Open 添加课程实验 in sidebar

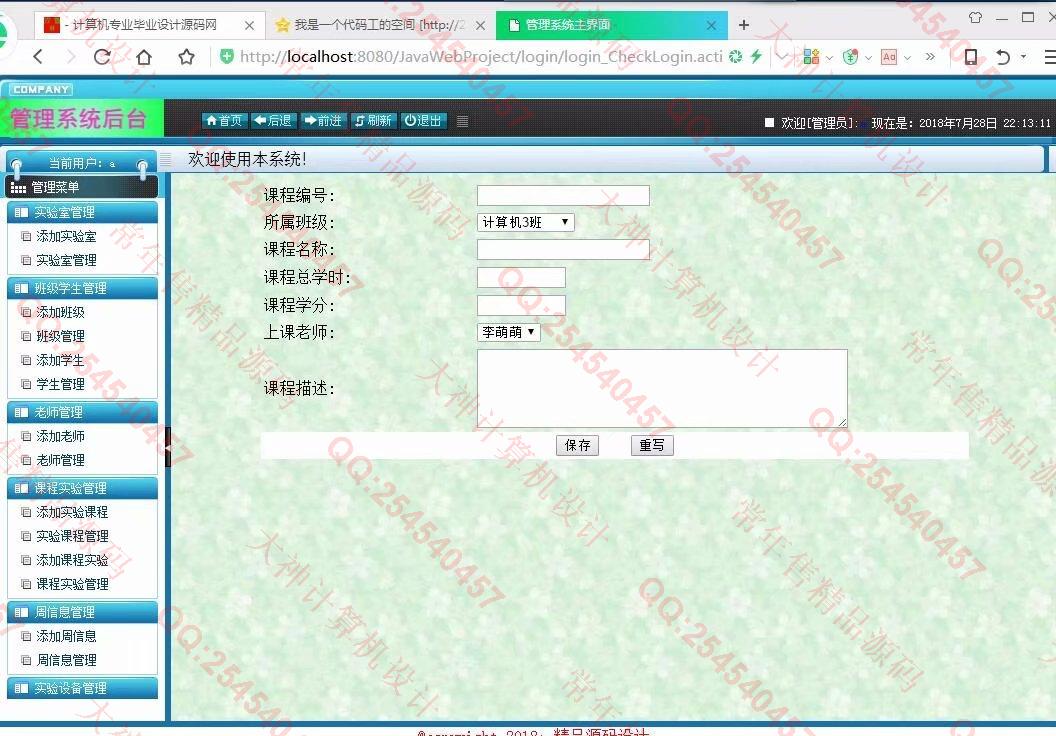72,560
